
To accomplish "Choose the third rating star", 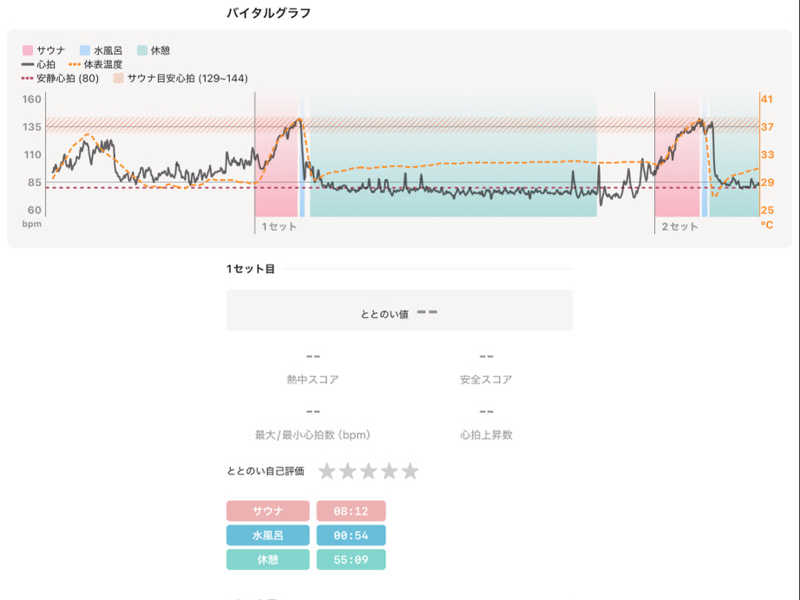I will coord(368,471).
